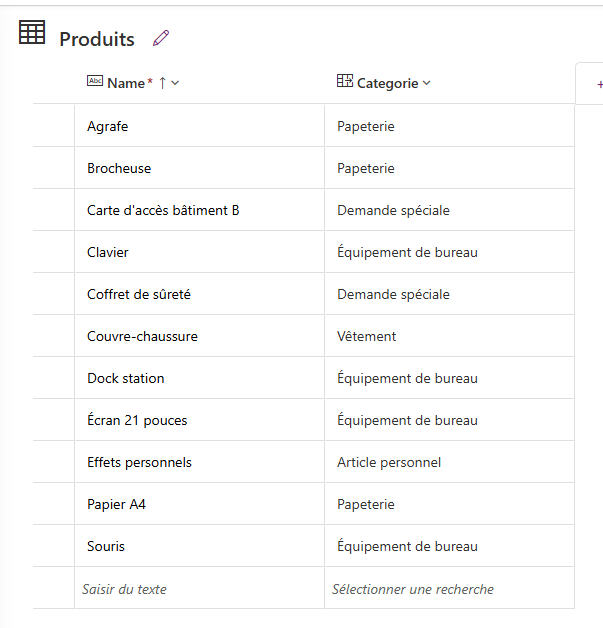Screen dimensions: 603x628
Task: Click the pencil edit icon beside Produits
Action: click(x=161, y=38)
